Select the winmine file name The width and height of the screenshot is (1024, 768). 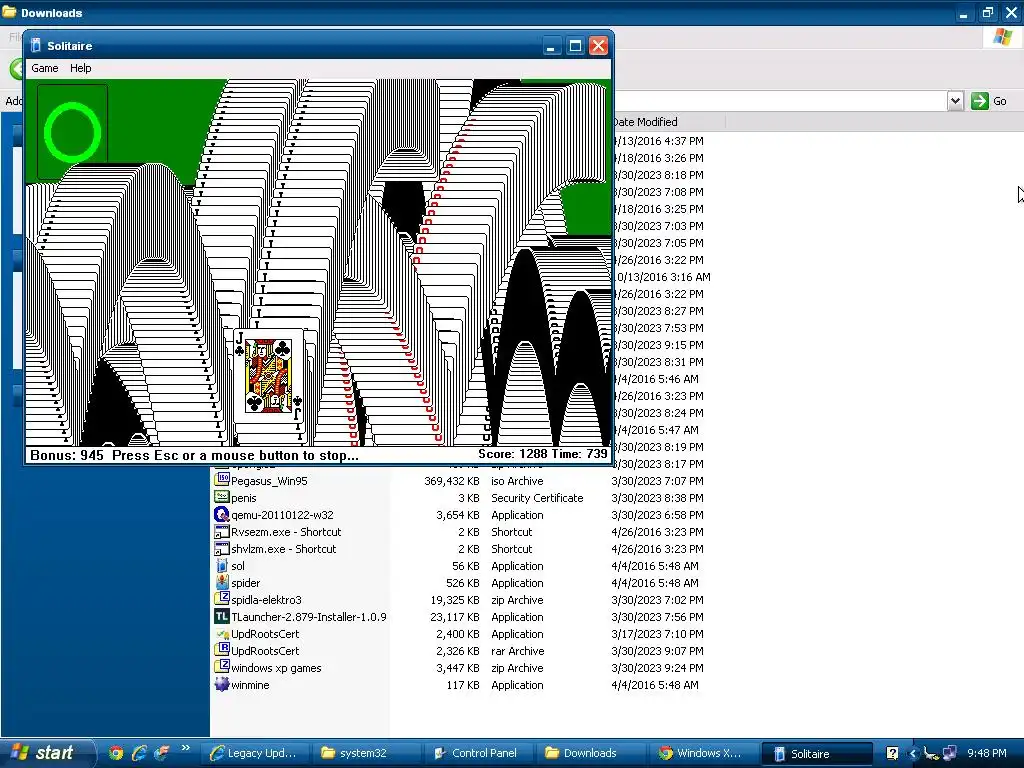[250, 685]
